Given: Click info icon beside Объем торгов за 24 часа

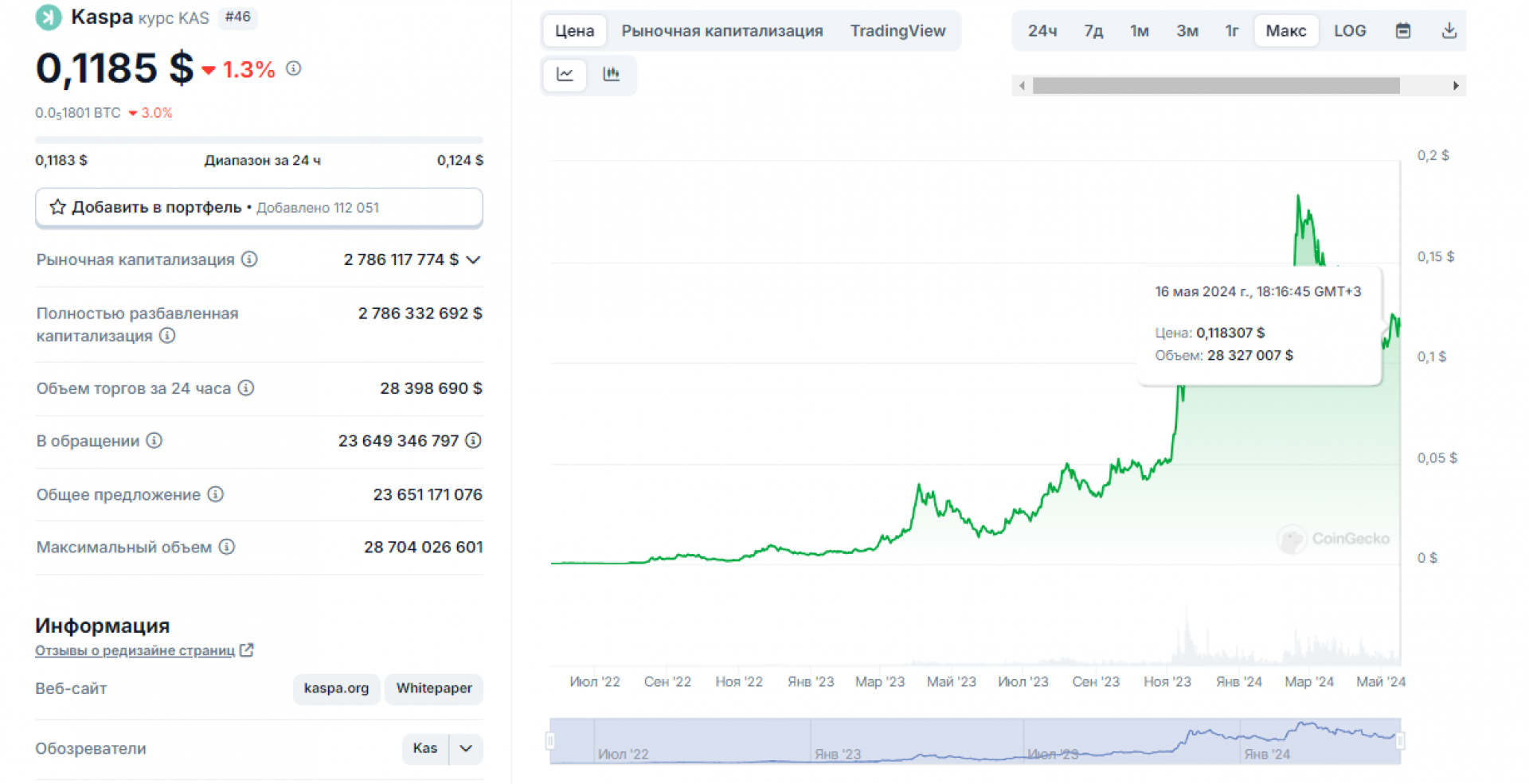Looking at the screenshot, I should click(246, 388).
